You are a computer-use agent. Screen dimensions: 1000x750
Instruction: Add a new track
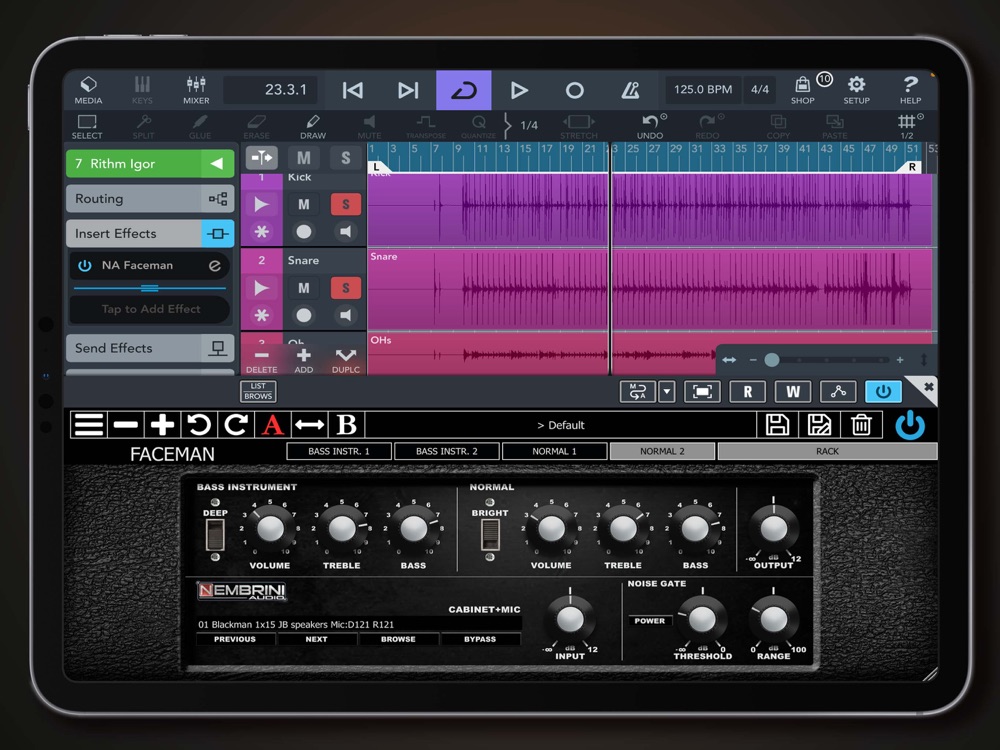click(304, 360)
